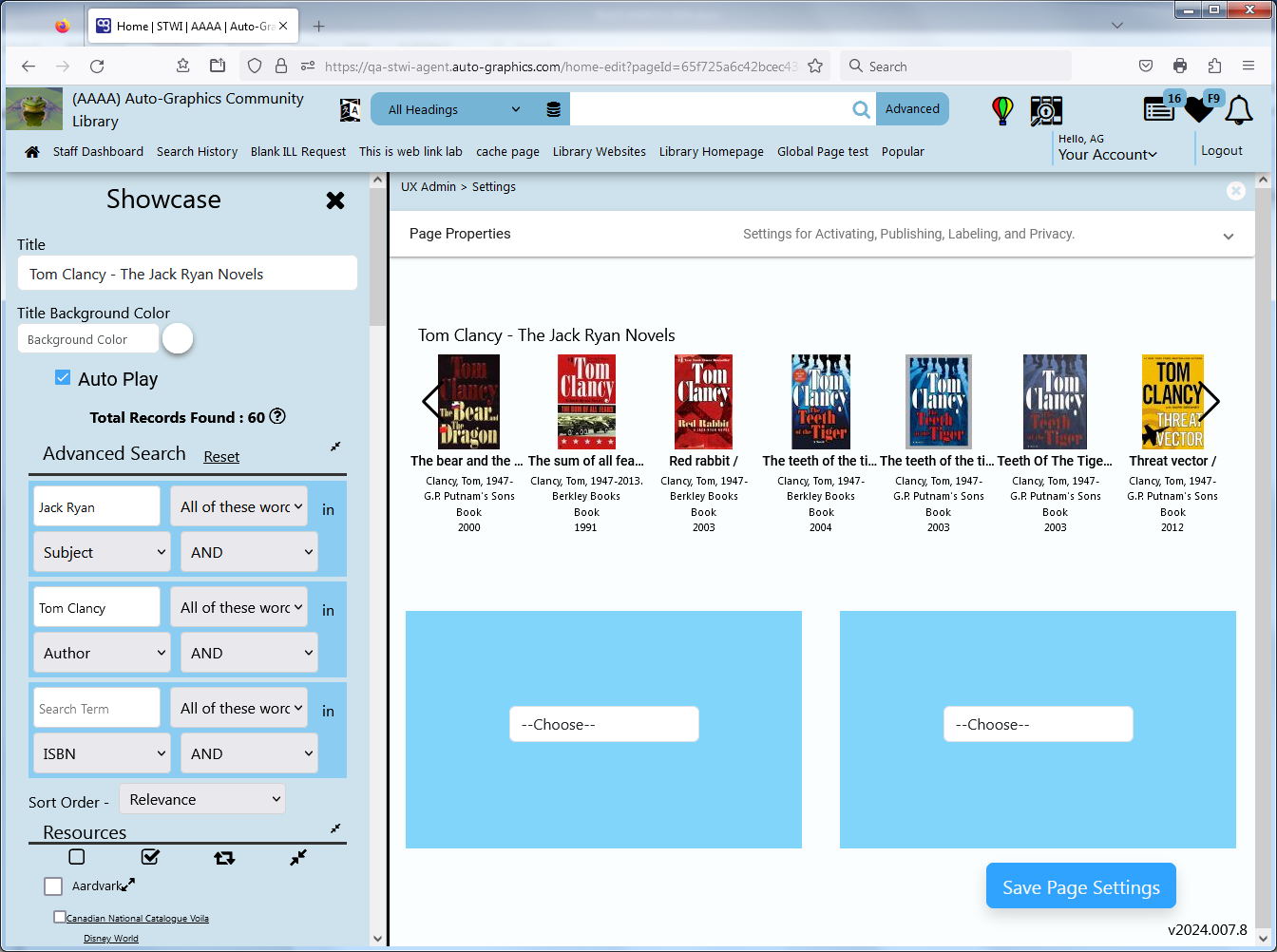Click the deselect all empty checkbox icon in Resources
This screenshot has width=1277, height=952.
coord(77,857)
